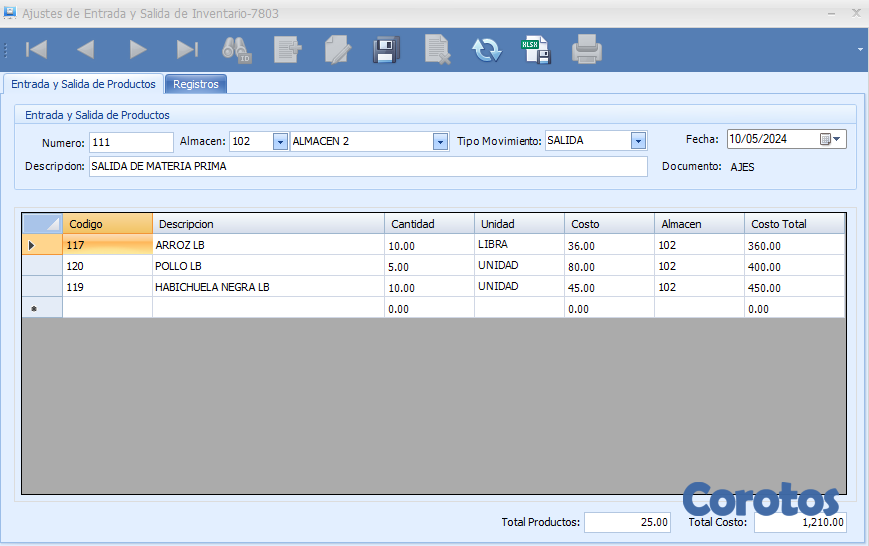Switch to the Registros tab
Image resolution: width=869 pixels, height=546 pixels.
pos(196,84)
